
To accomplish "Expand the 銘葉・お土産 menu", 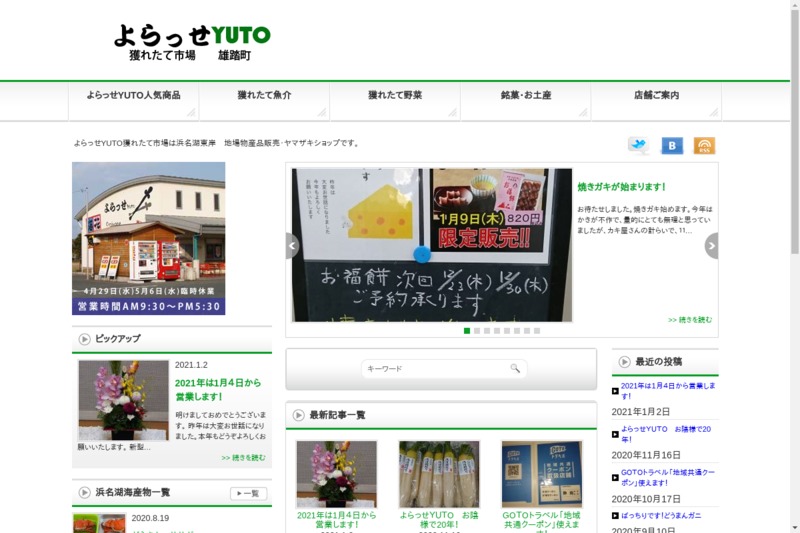I will click(526, 96).
